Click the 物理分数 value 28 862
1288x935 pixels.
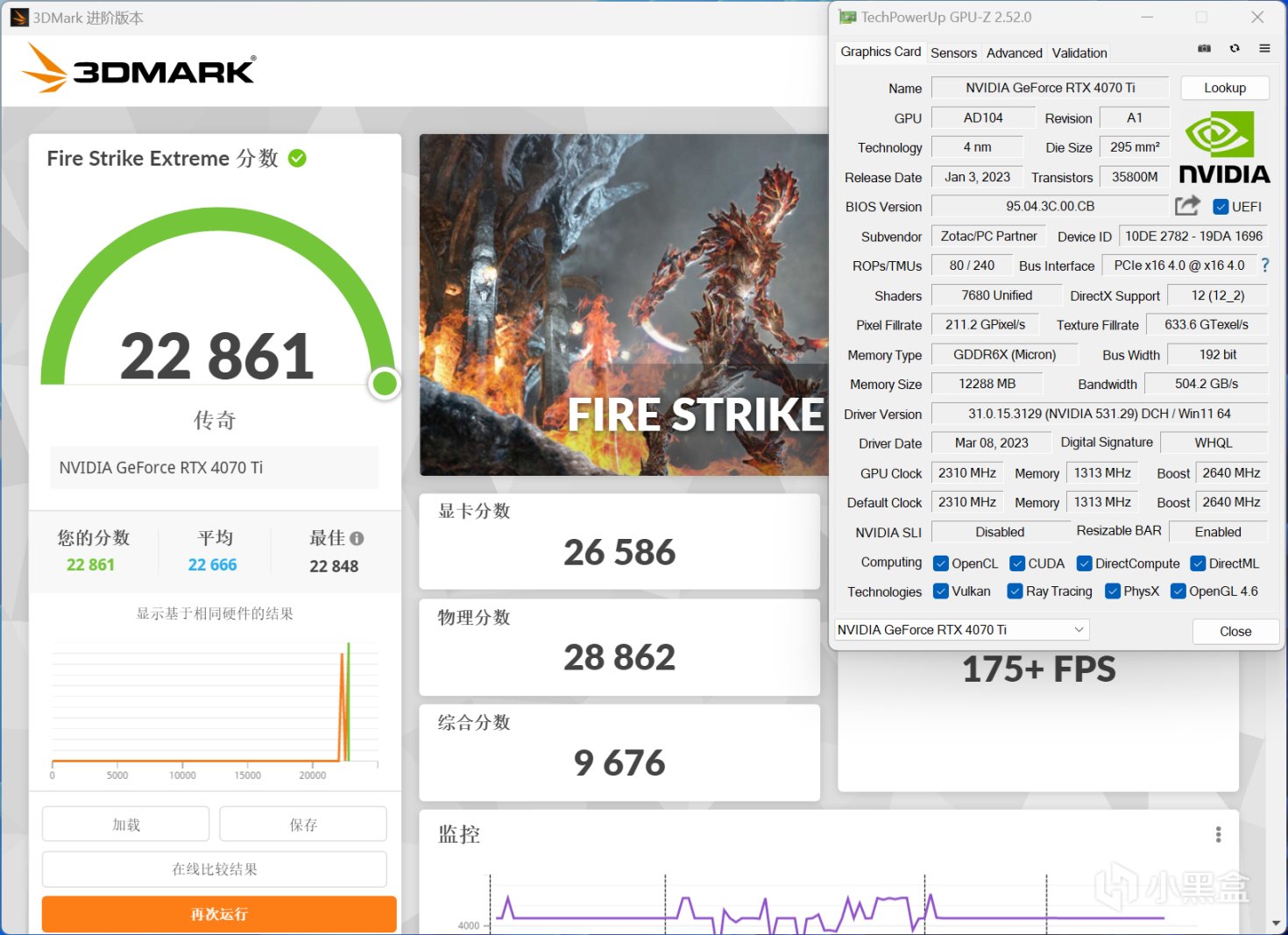point(619,657)
